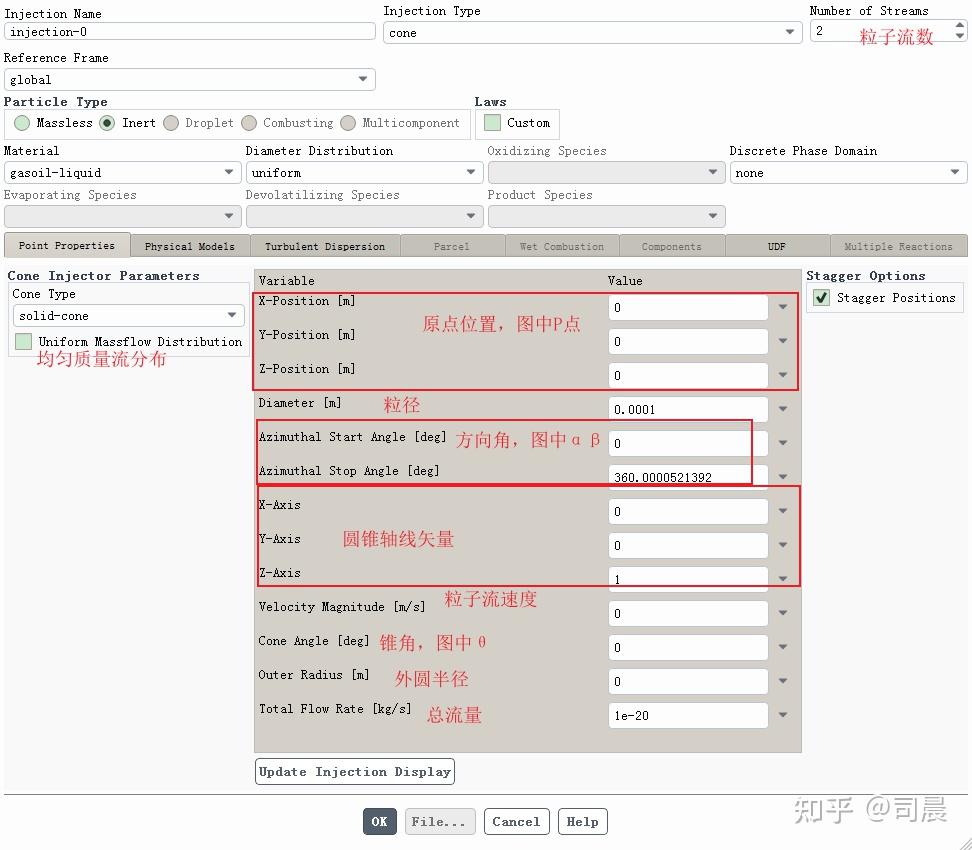Screen dimensions: 972x850
Task: Switch to the Turbulent Dispersion tab
Action: point(325,246)
